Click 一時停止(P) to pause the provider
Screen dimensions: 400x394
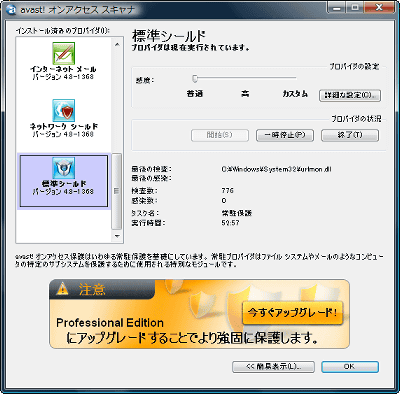click(x=285, y=135)
